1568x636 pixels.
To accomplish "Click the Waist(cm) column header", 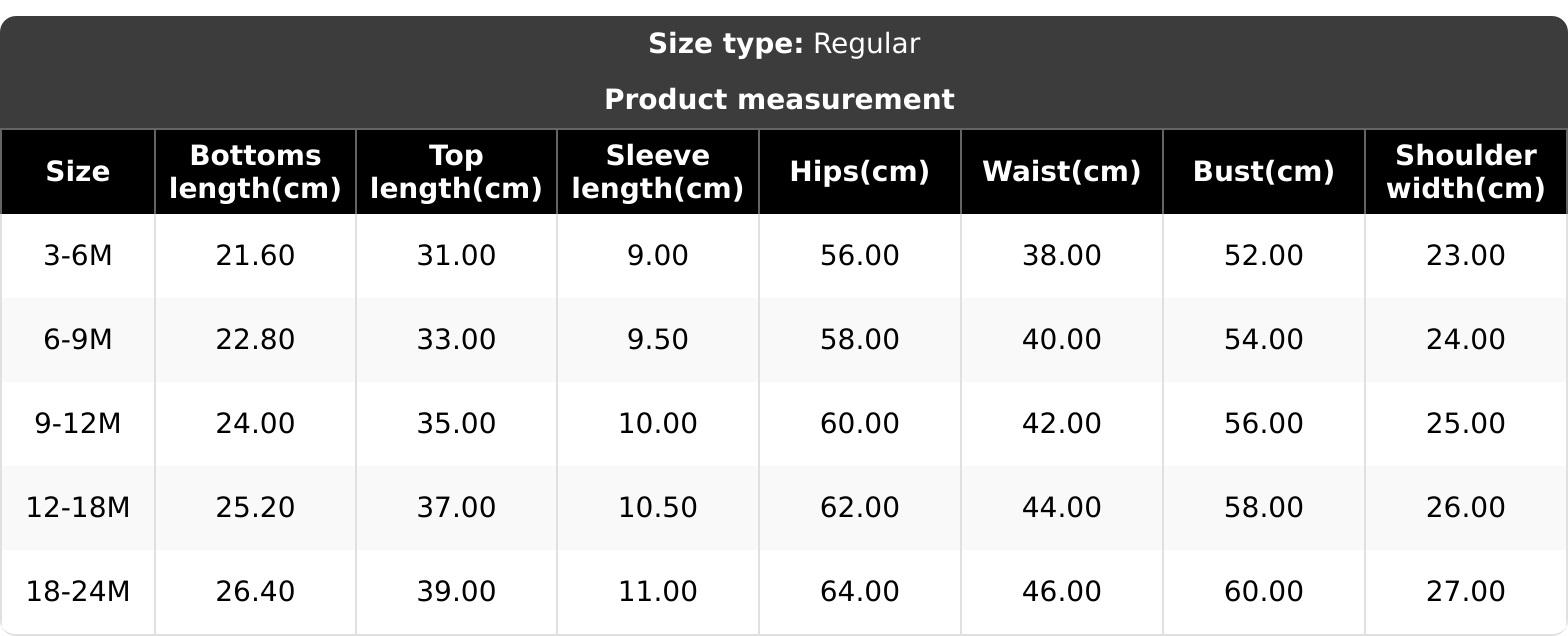I will tap(1061, 172).
